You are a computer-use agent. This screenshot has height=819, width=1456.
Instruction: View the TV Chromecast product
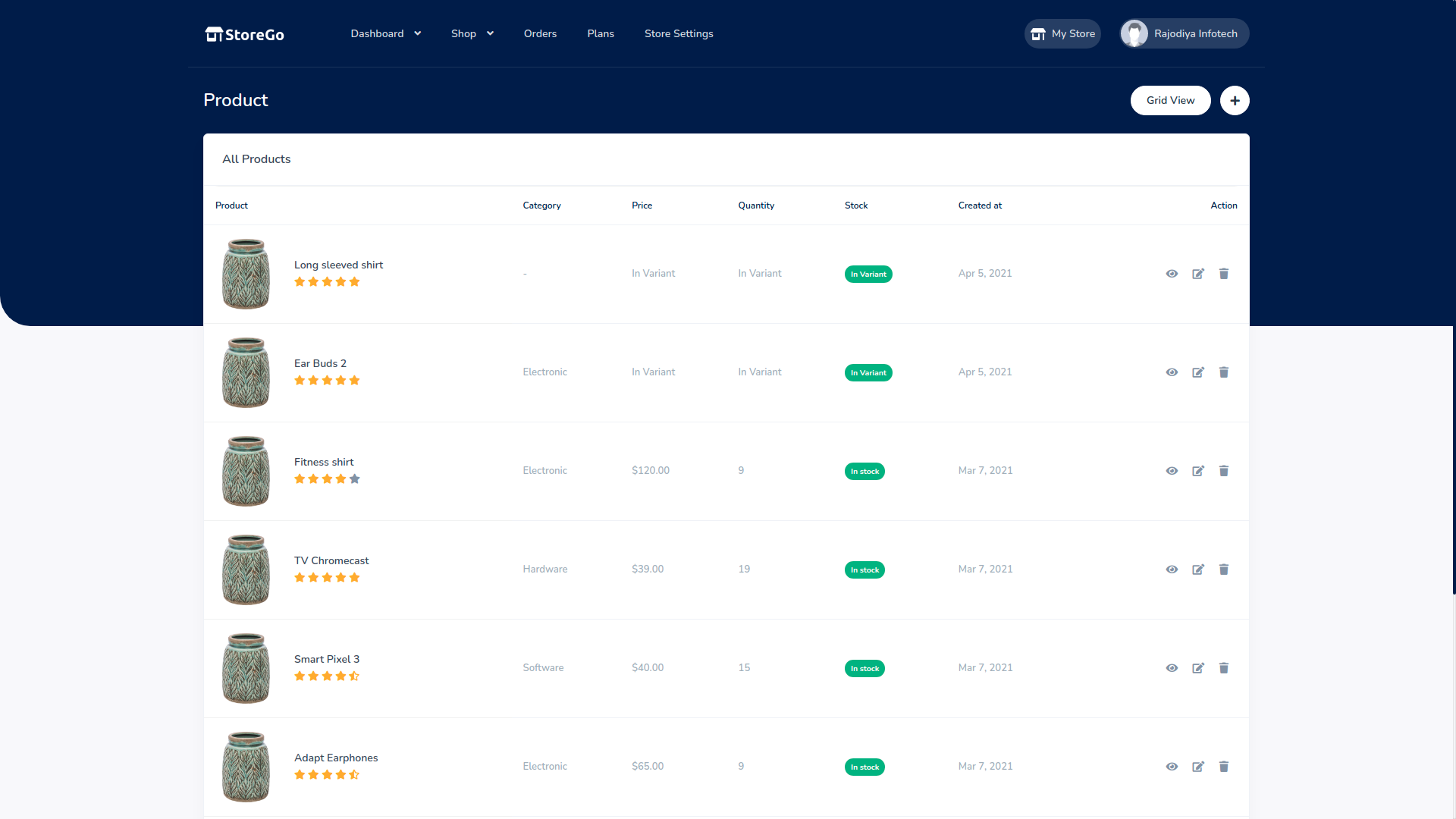(x=1172, y=570)
